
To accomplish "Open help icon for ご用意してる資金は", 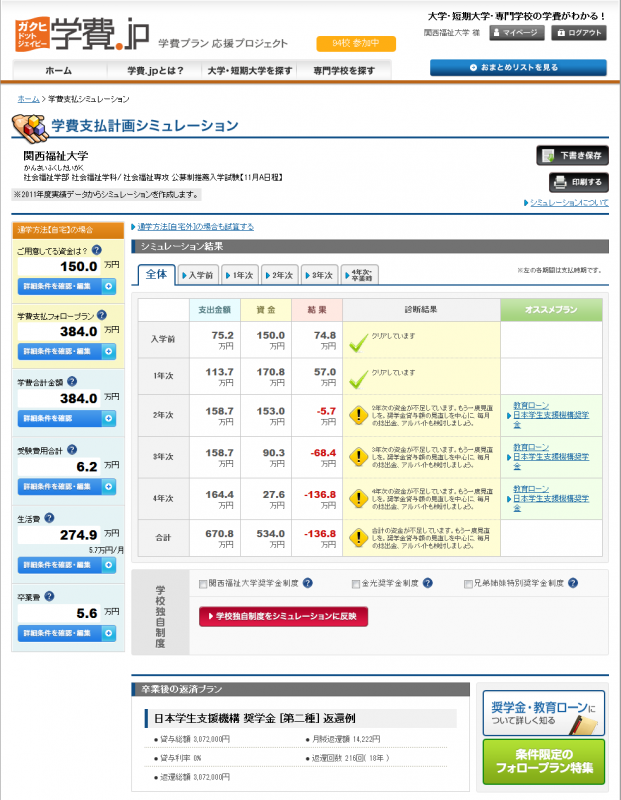I will click(96, 250).
